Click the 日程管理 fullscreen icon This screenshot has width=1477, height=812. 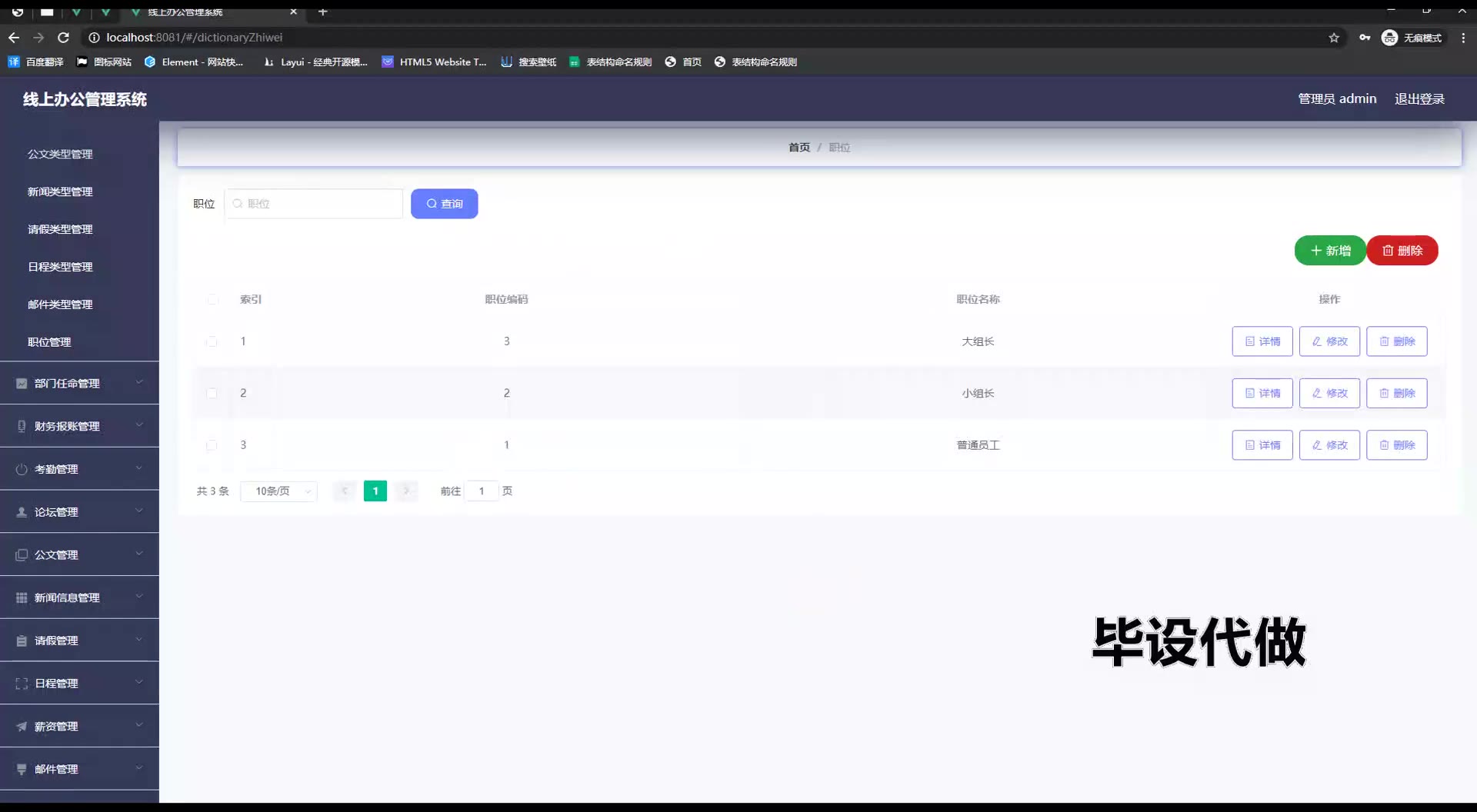coord(22,684)
